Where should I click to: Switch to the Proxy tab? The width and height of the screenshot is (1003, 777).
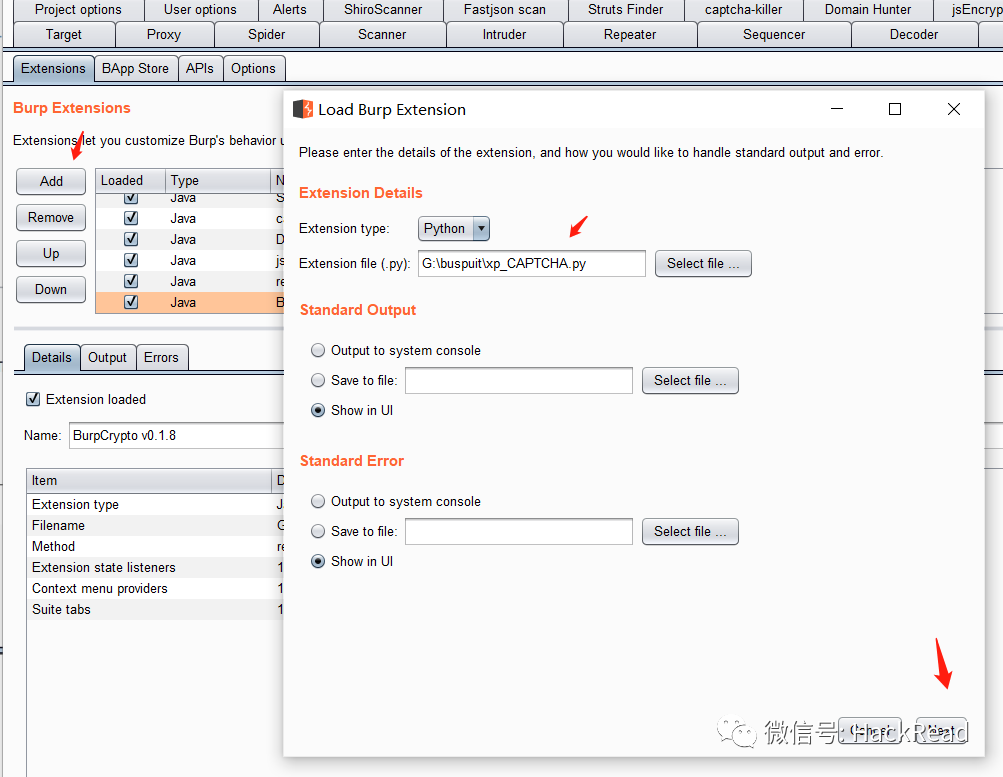click(164, 35)
